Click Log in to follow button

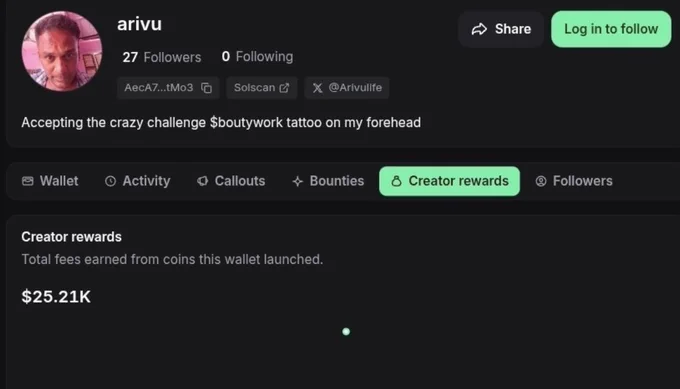pyautogui.click(x=611, y=29)
